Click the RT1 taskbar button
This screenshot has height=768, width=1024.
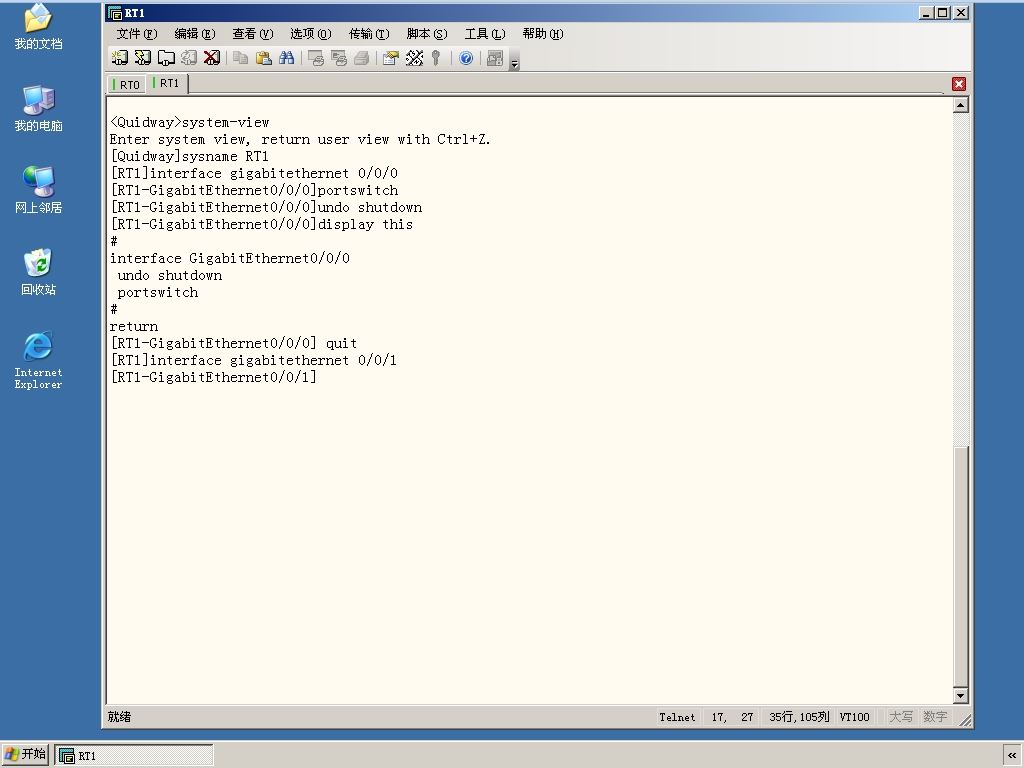coord(134,755)
